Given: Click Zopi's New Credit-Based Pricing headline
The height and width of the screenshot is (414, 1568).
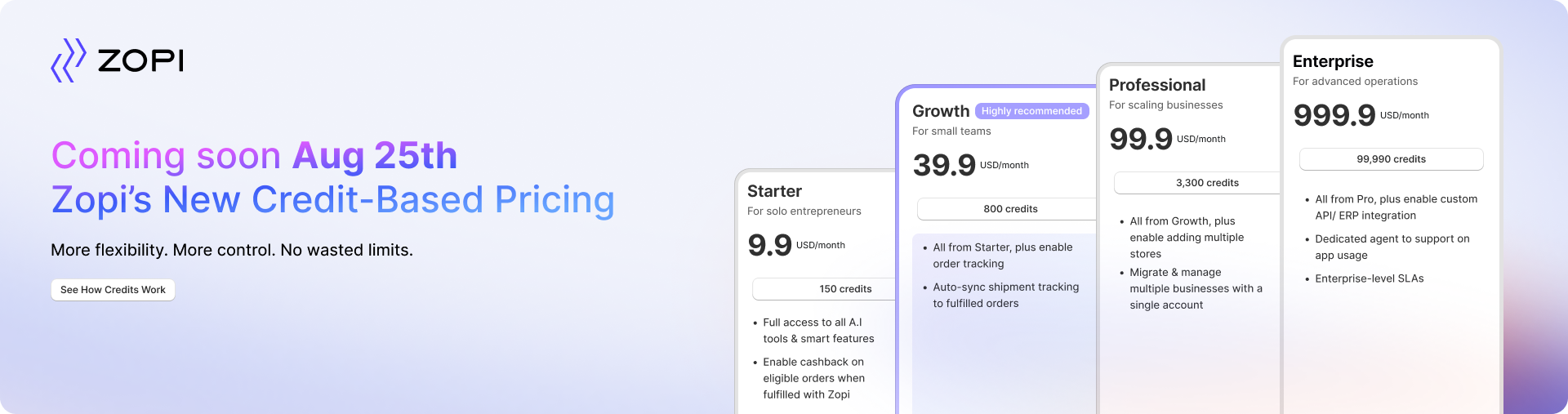Looking at the screenshot, I should [x=332, y=200].
